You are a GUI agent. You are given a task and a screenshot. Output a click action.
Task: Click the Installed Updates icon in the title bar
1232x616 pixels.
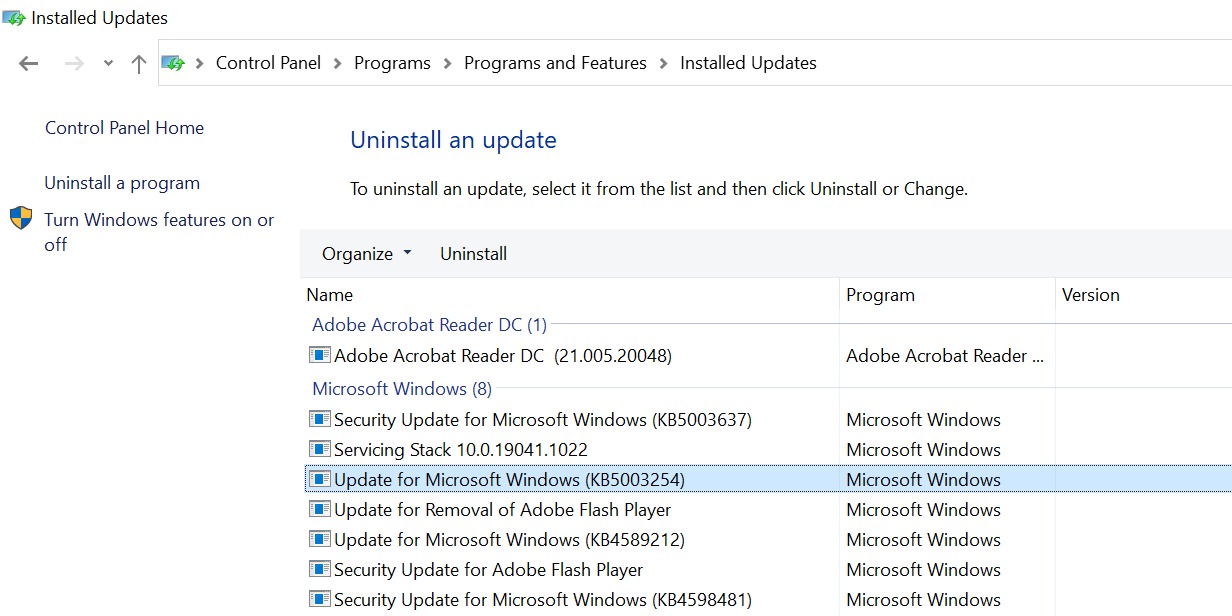pos(14,17)
